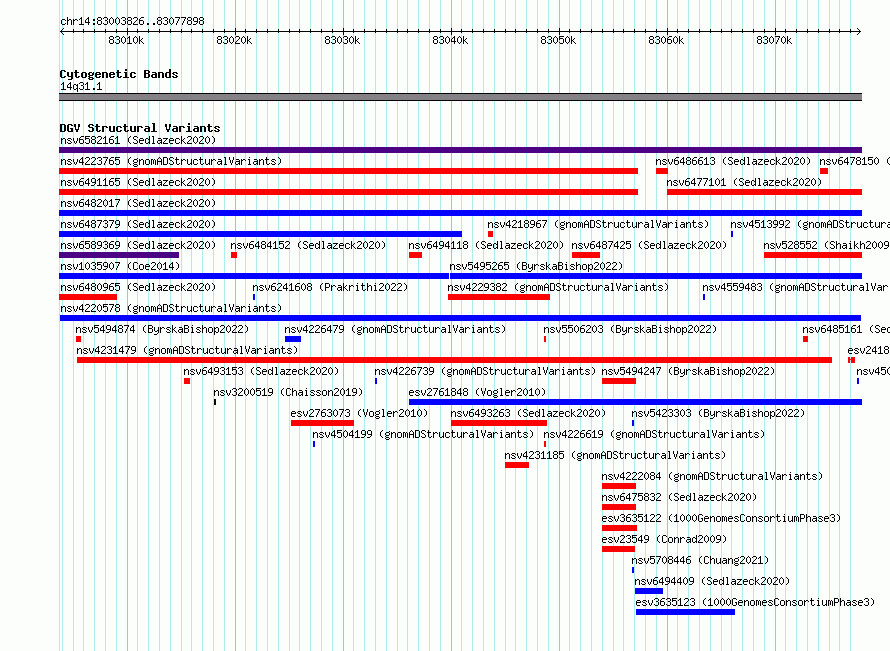
Task: Click esv23549 (Conrad2009) label
Action: (x=665, y=539)
